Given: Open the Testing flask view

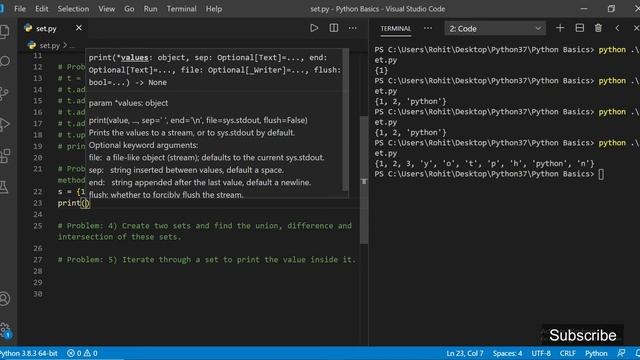Looking at the screenshot, I should (x=4, y=187).
